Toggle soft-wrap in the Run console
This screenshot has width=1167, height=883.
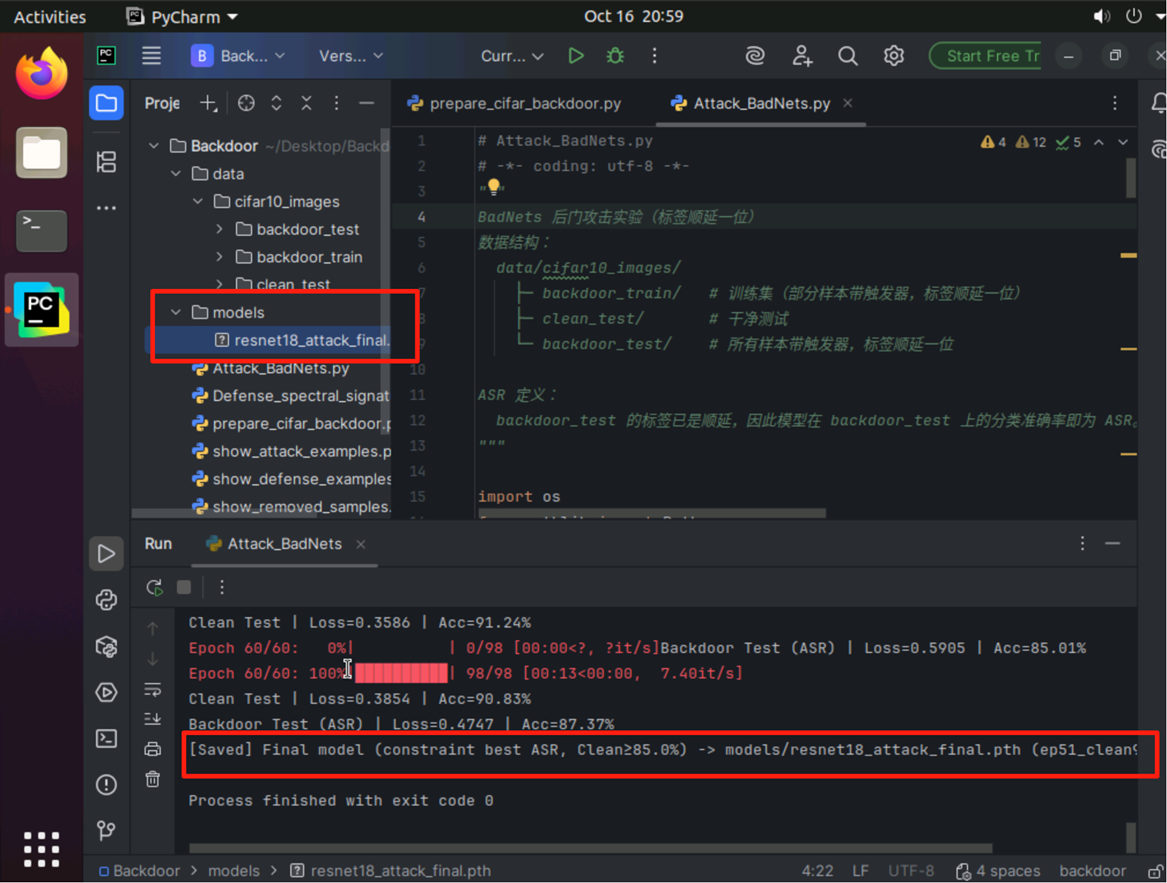tap(152, 689)
